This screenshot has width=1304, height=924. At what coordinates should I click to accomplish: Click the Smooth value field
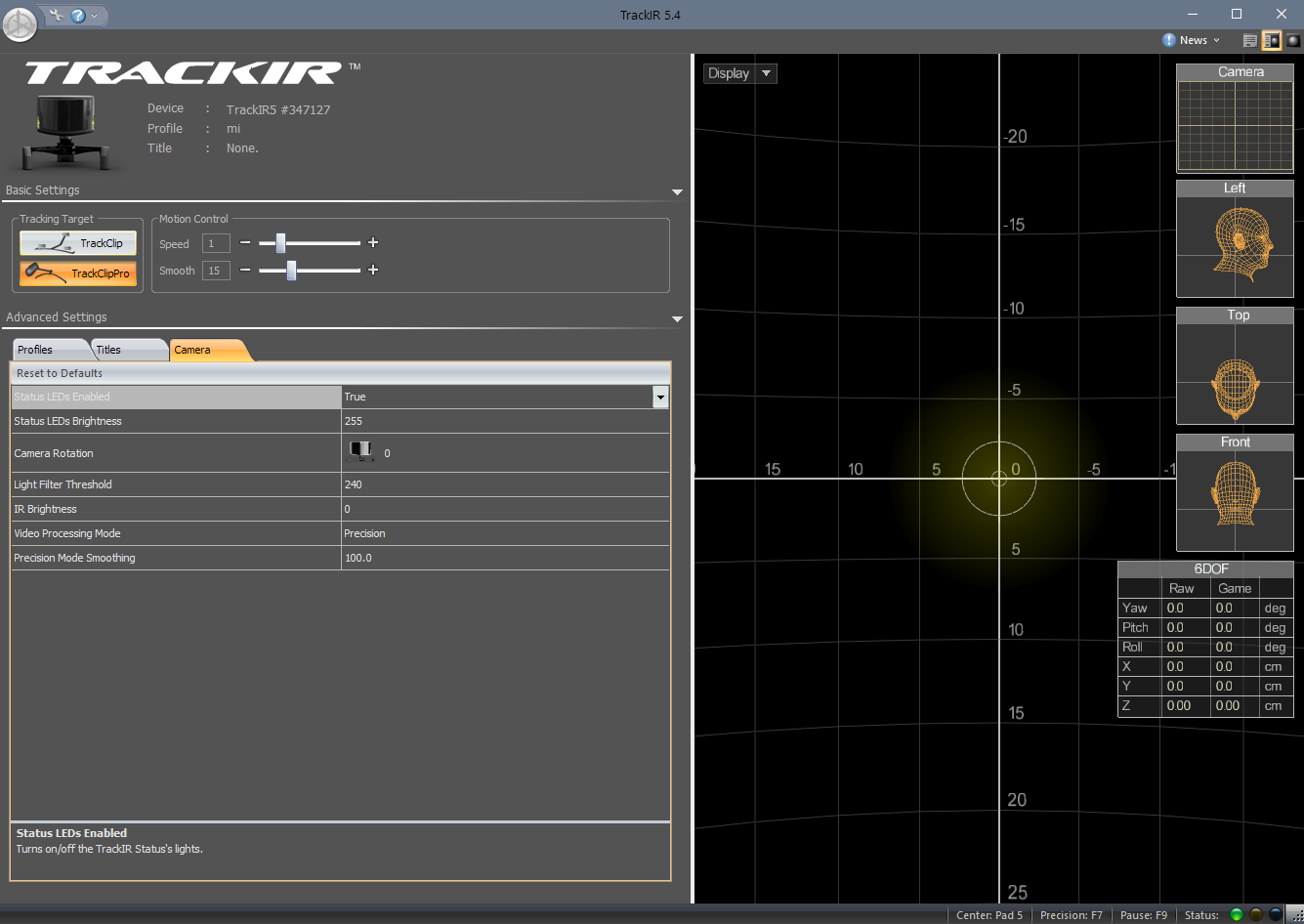point(216,271)
